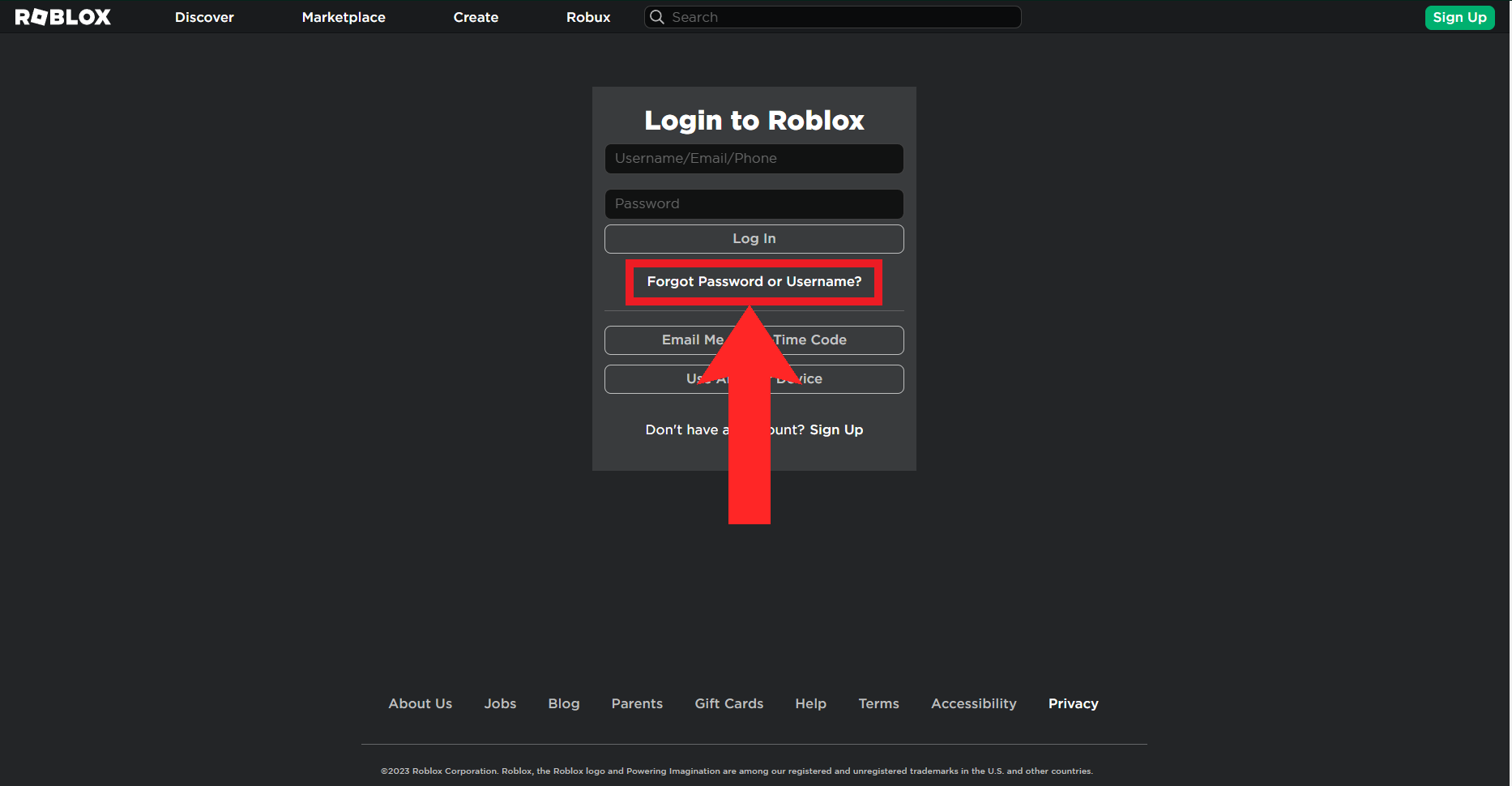Focus the Password field
Screen dimensions: 1512x786
754,204
